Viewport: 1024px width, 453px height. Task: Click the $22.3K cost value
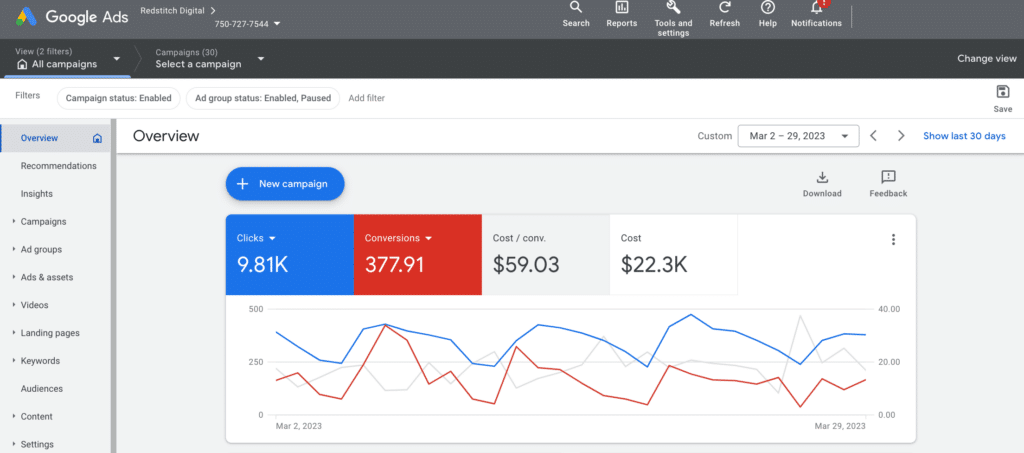tap(654, 265)
